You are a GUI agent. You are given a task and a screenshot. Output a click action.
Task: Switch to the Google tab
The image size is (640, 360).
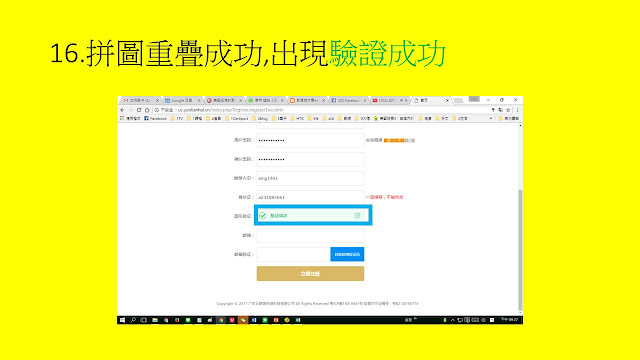click(x=182, y=100)
